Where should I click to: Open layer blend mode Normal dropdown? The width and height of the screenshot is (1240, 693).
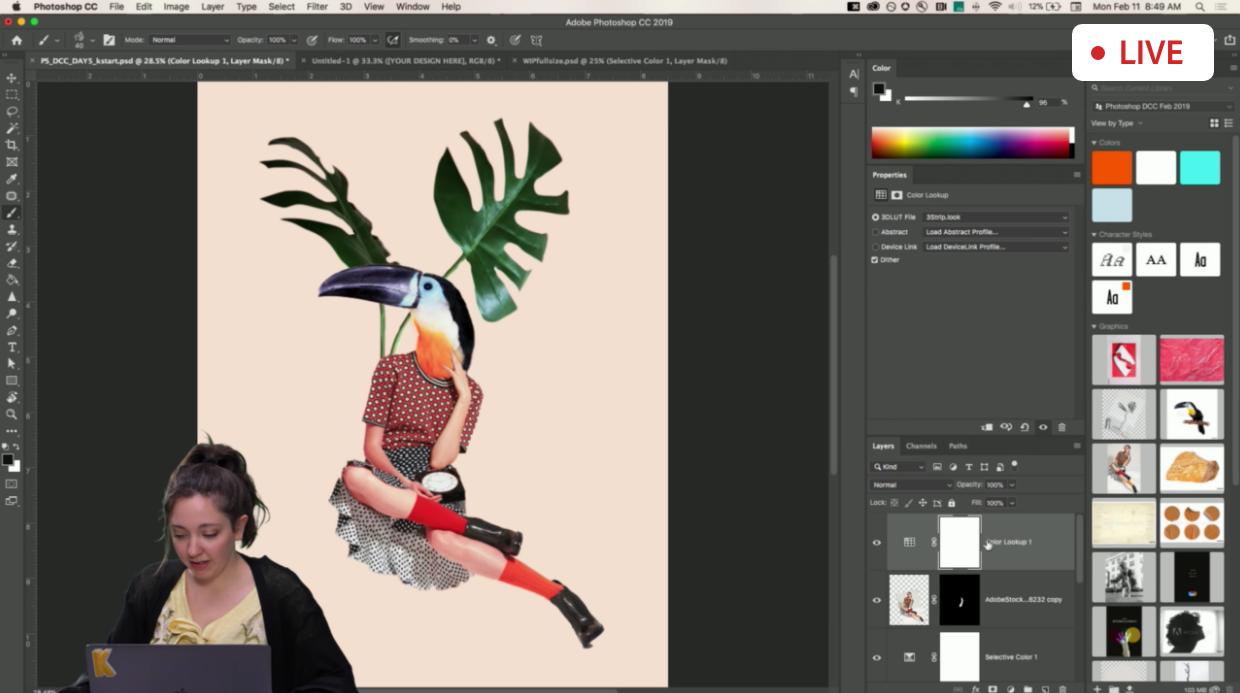click(x=912, y=485)
